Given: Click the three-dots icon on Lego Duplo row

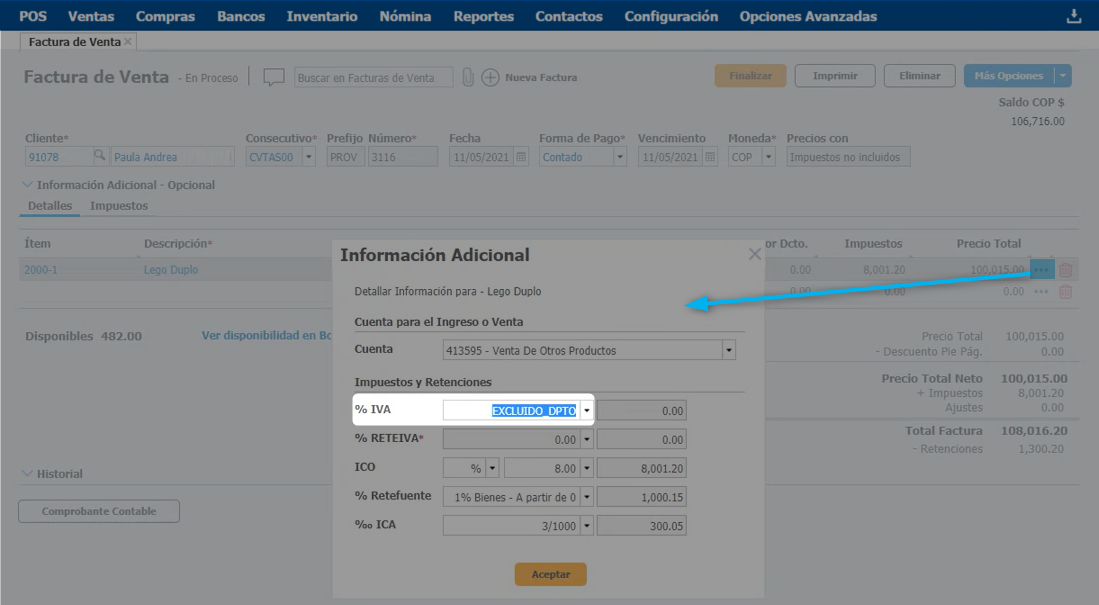Looking at the screenshot, I should pyautogui.click(x=1041, y=270).
